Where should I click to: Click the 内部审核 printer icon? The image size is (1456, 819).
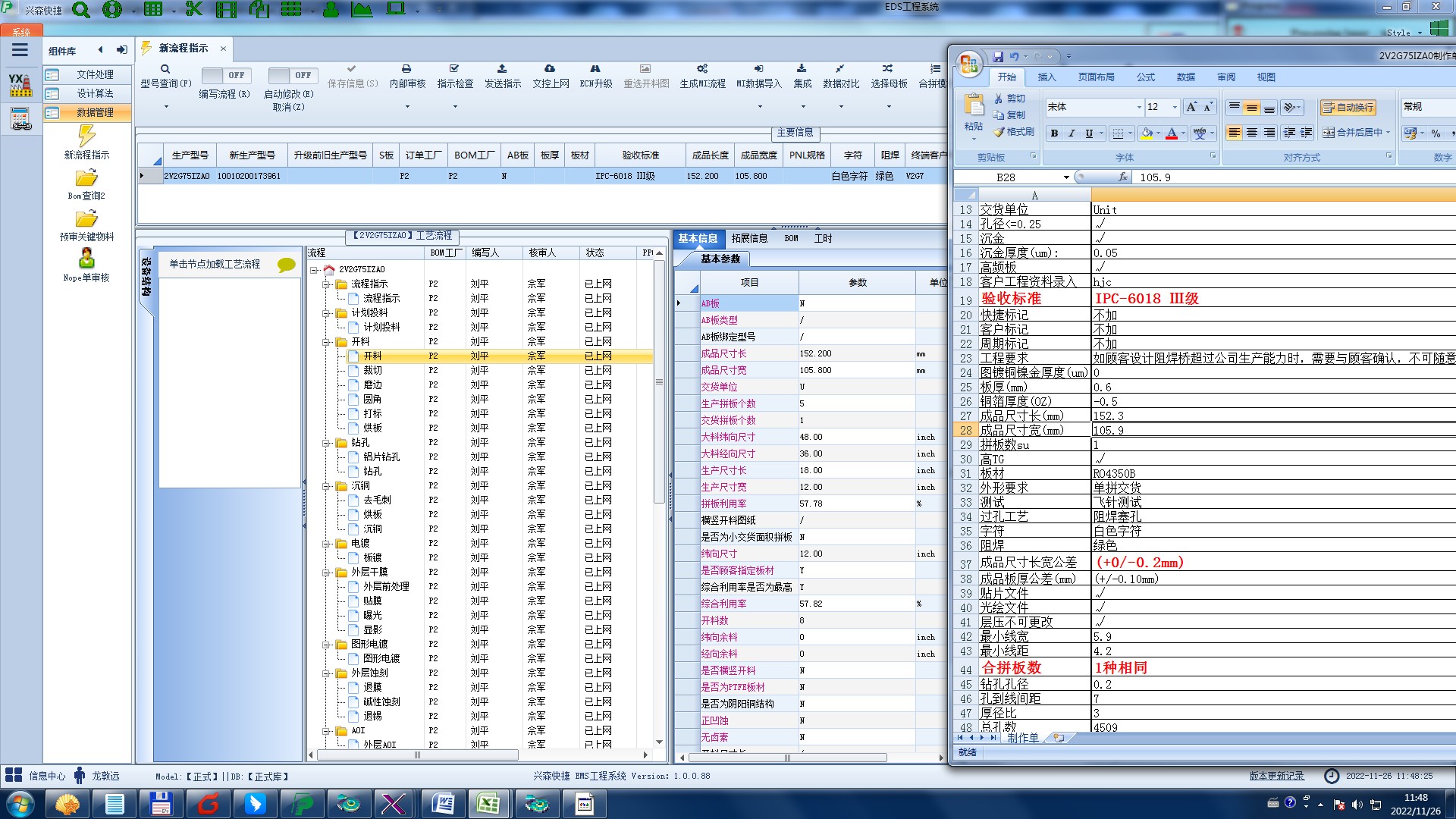406,69
